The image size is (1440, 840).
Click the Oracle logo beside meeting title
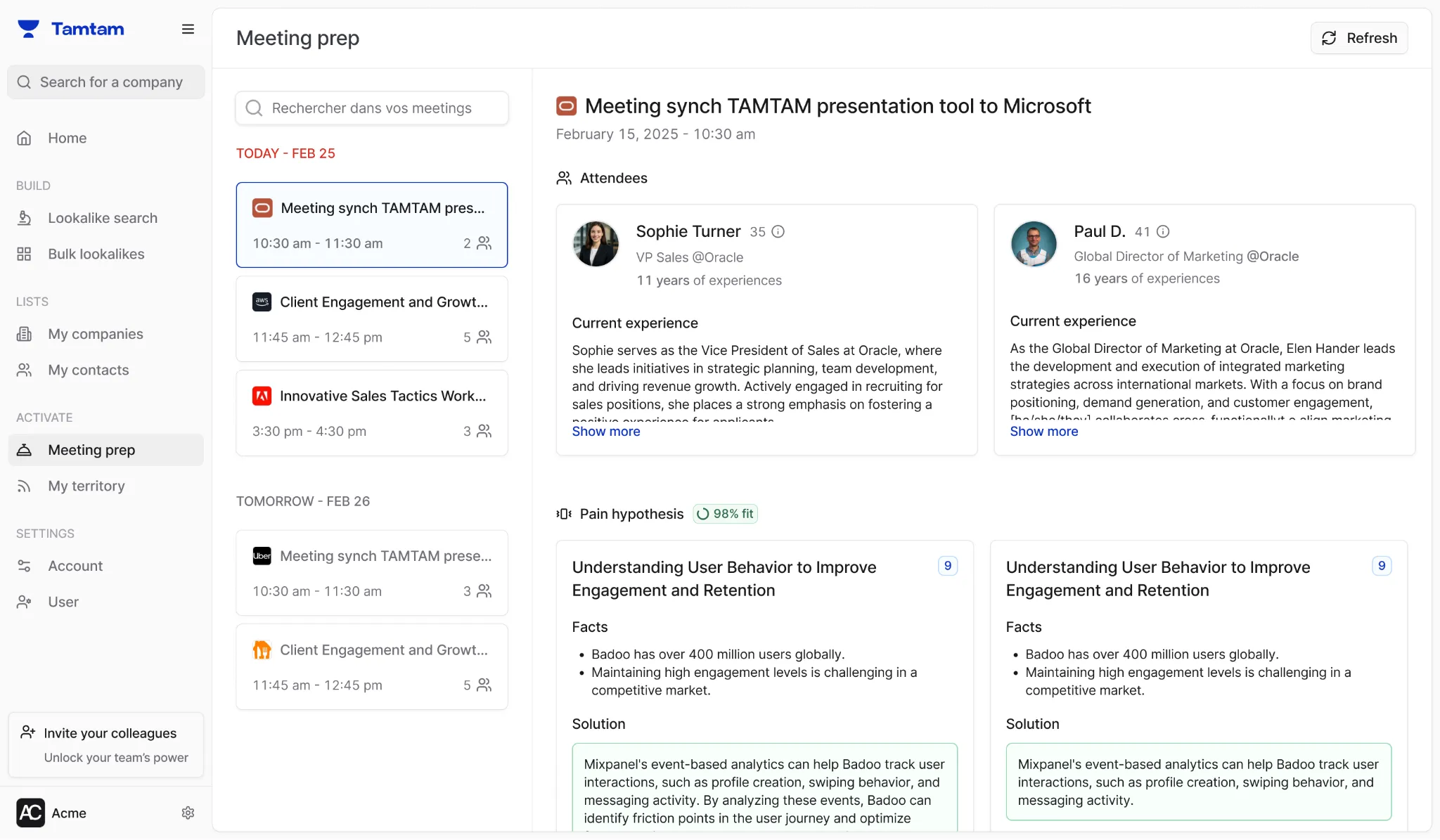point(566,106)
